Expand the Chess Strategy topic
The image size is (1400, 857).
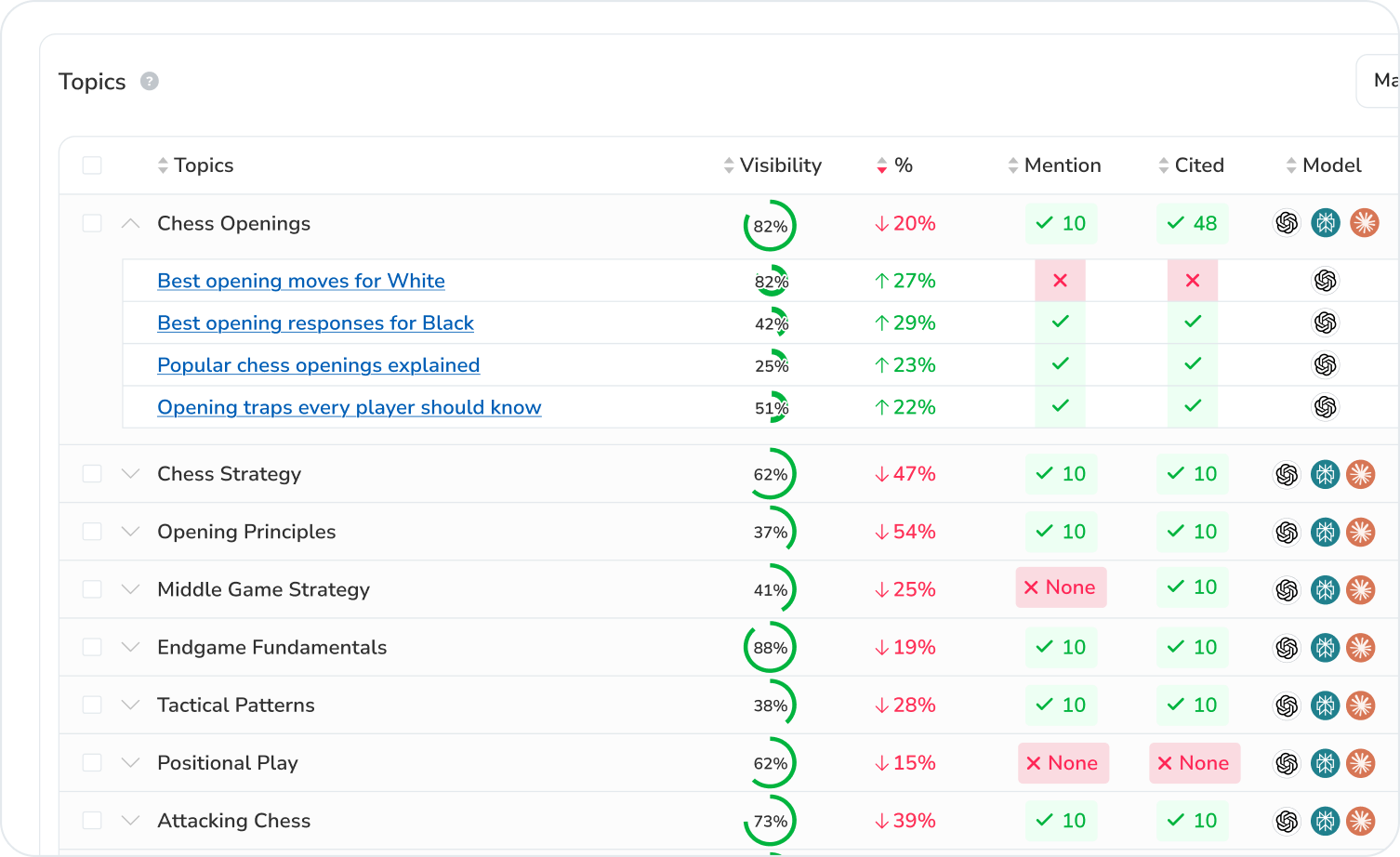tap(131, 474)
